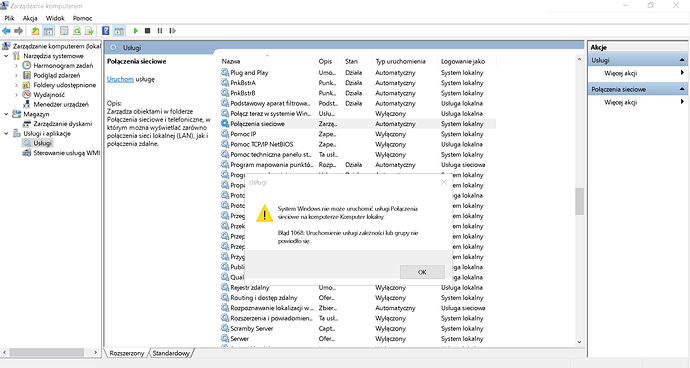Collapse the Narzędzia systemowe tree node
The width and height of the screenshot is (690, 368).
(6, 56)
